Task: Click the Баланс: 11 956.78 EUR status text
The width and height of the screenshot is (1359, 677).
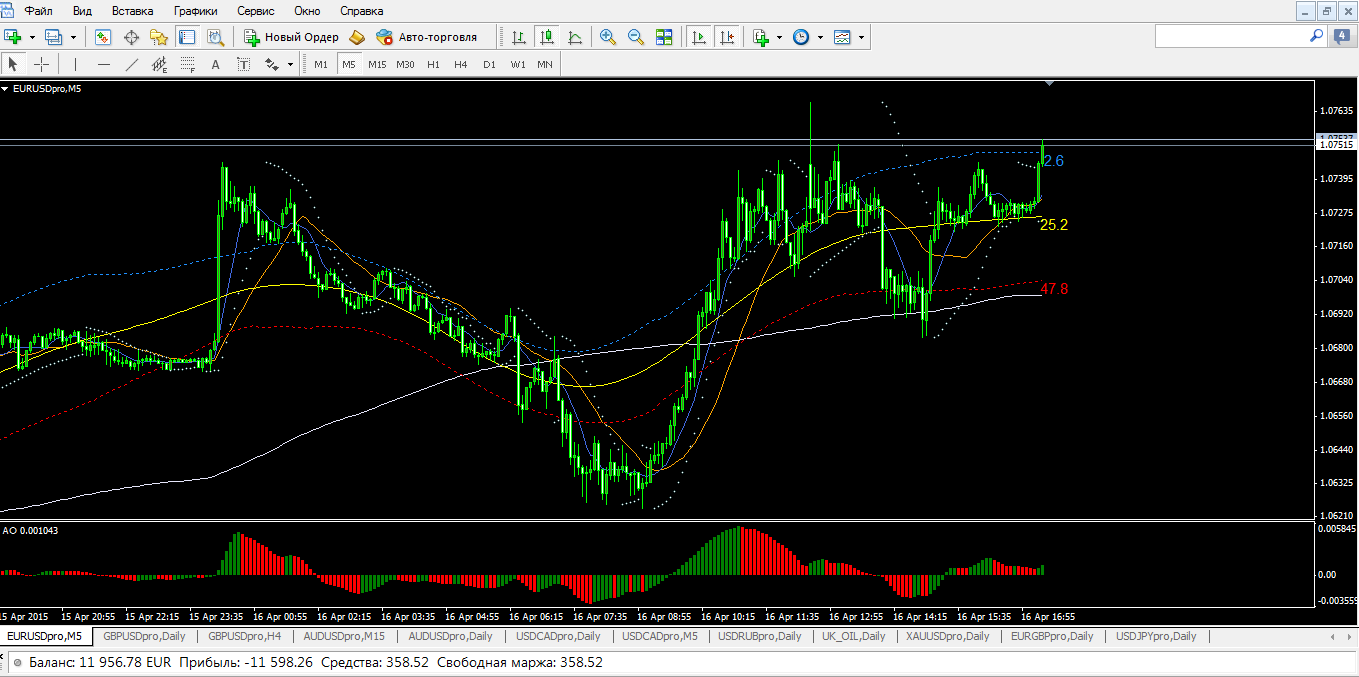Action: tap(100, 662)
